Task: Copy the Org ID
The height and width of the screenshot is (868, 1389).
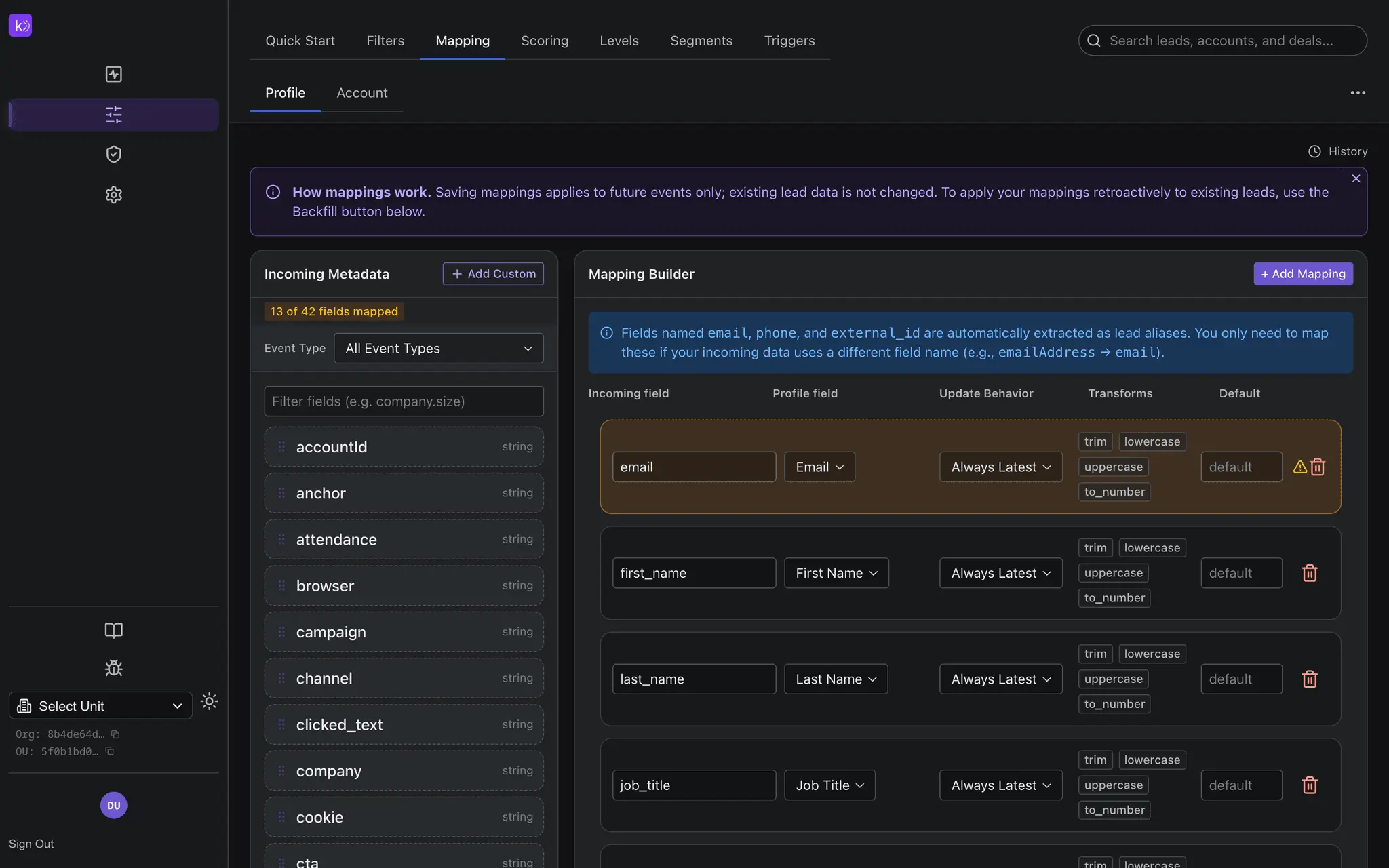Action: tap(115, 734)
